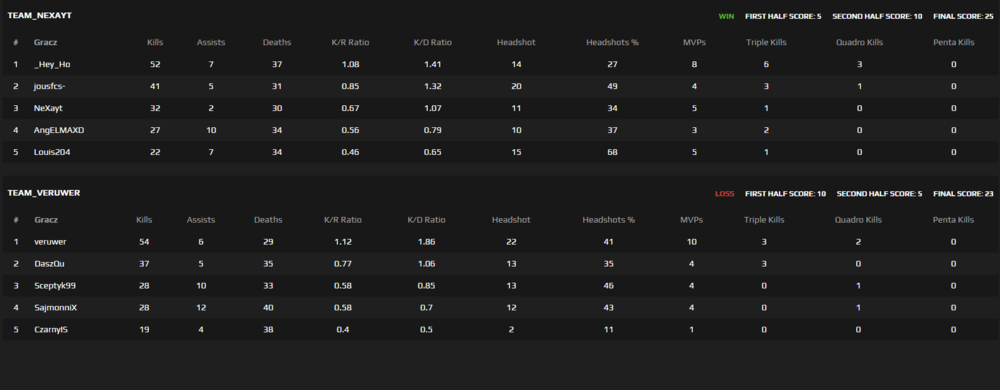Click FINAL SCORE: 23 text
1000x390 pixels.
point(962,193)
